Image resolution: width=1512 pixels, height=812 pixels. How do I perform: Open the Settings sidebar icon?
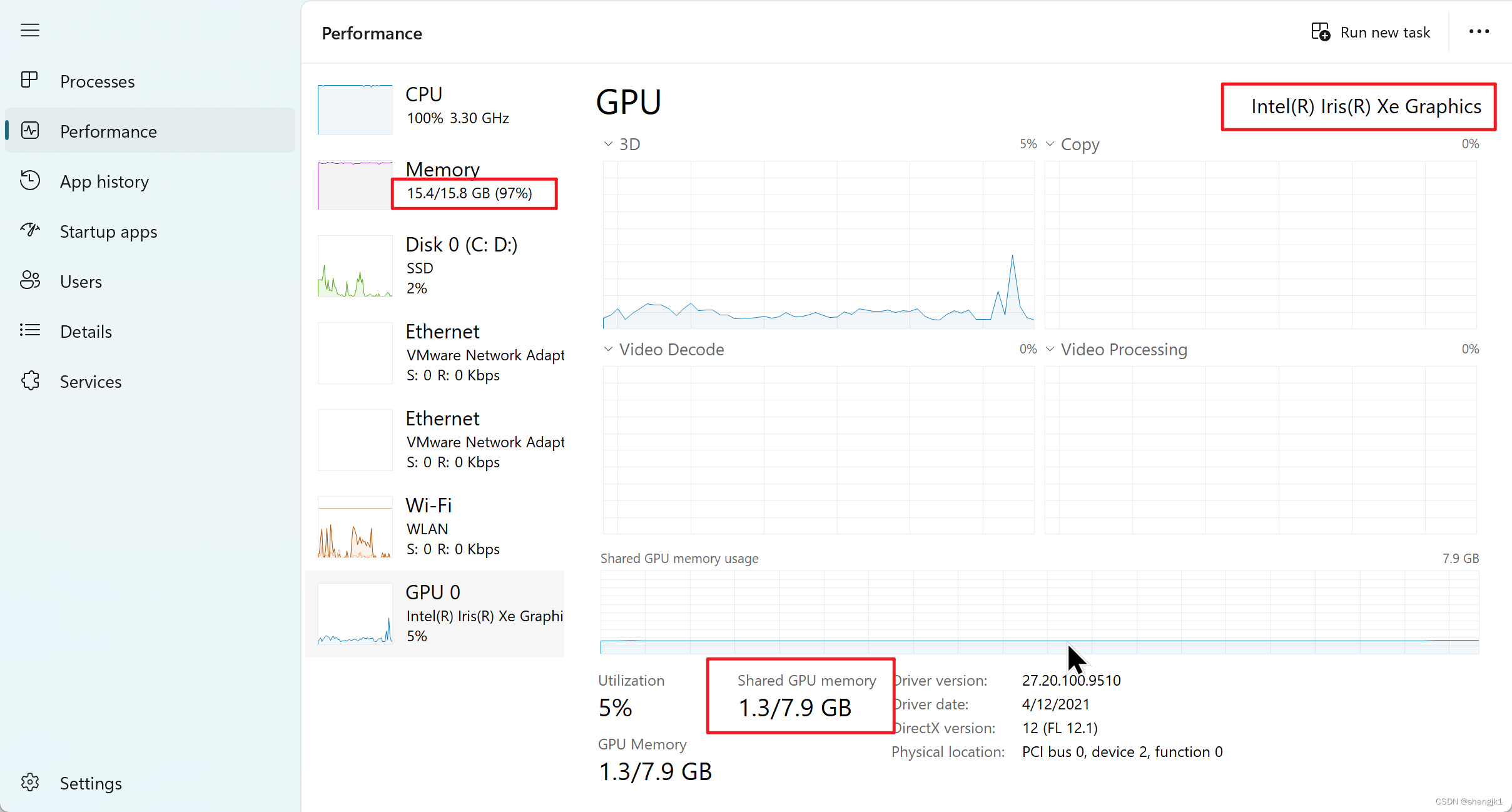click(30, 783)
